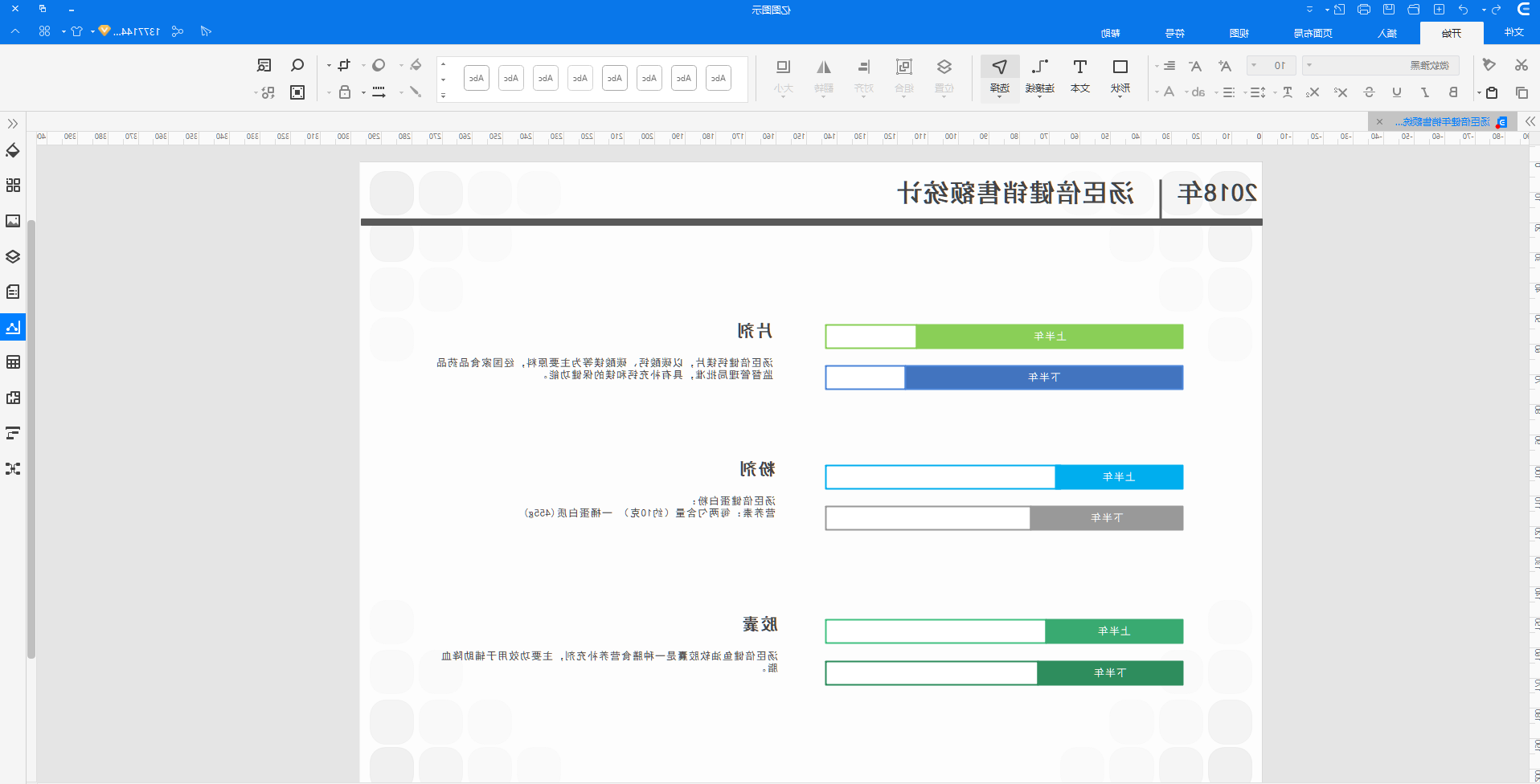Open the 文件 (File) menu
The image size is (1540, 784).
point(1514,32)
